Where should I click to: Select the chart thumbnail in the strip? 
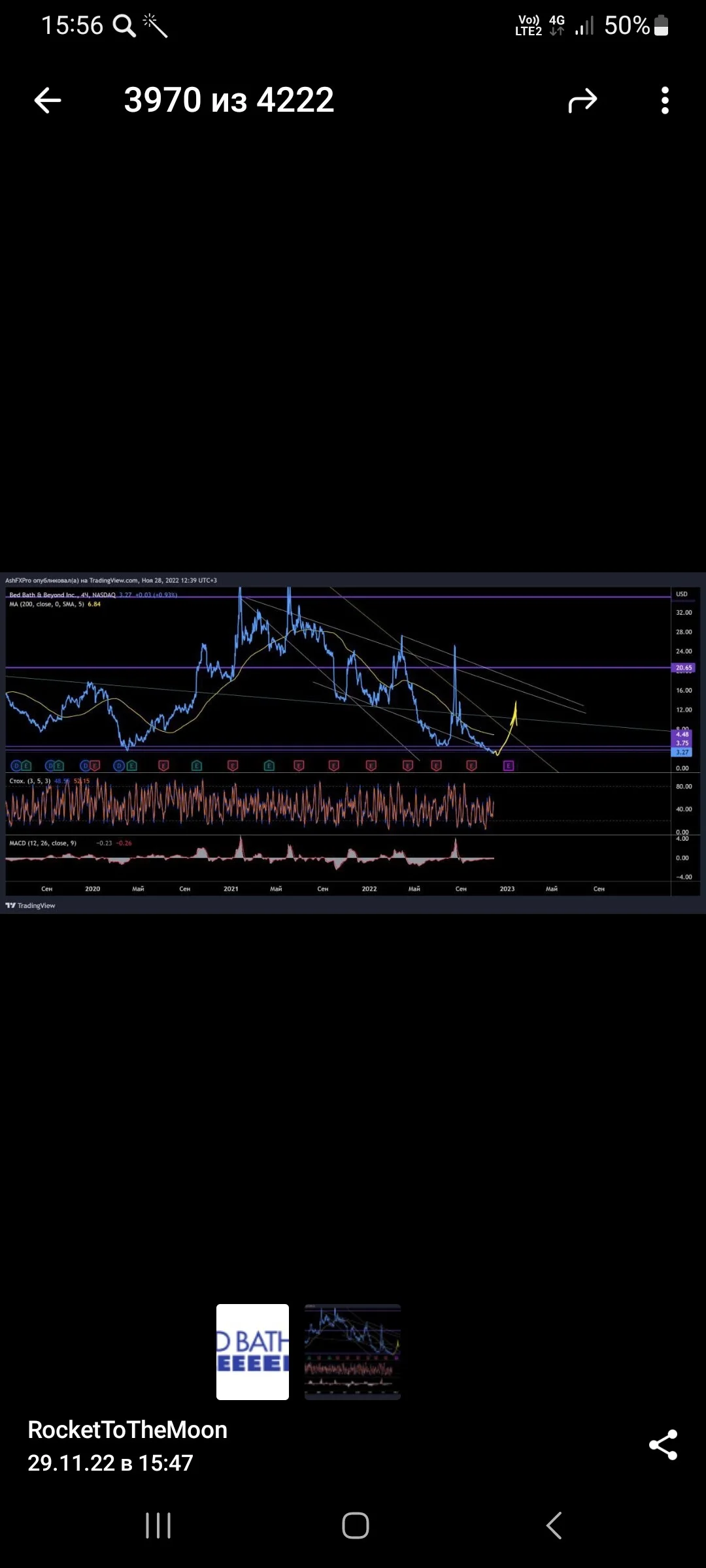pos(352,1352)
